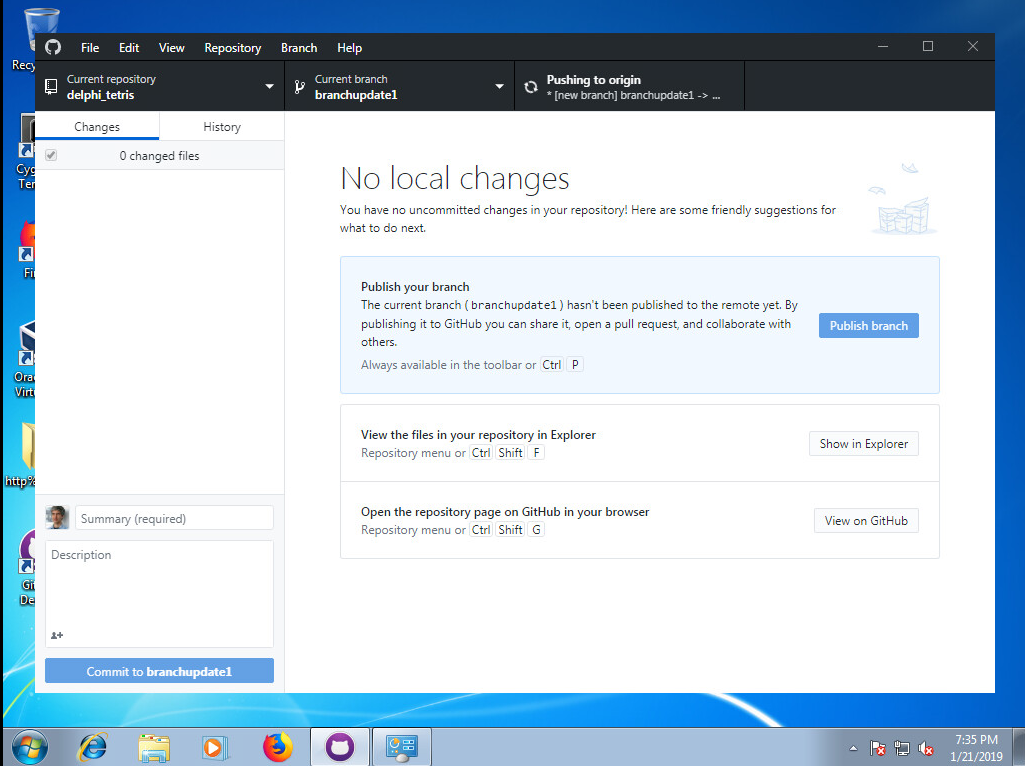Click the GitHub octocat logo icon
1025x766 pixels.
(x=53, y=47)
